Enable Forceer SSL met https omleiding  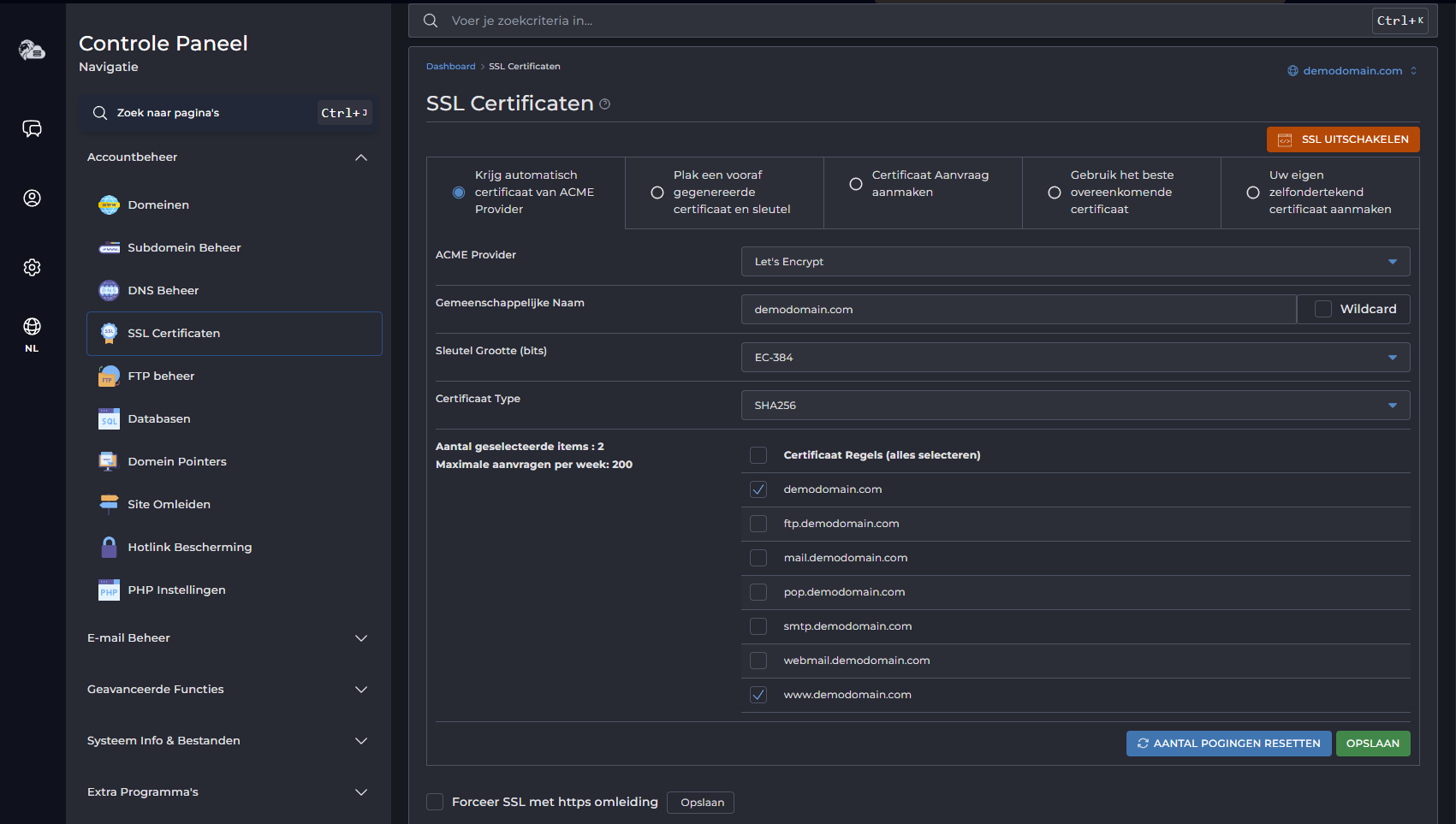(435, 802)
